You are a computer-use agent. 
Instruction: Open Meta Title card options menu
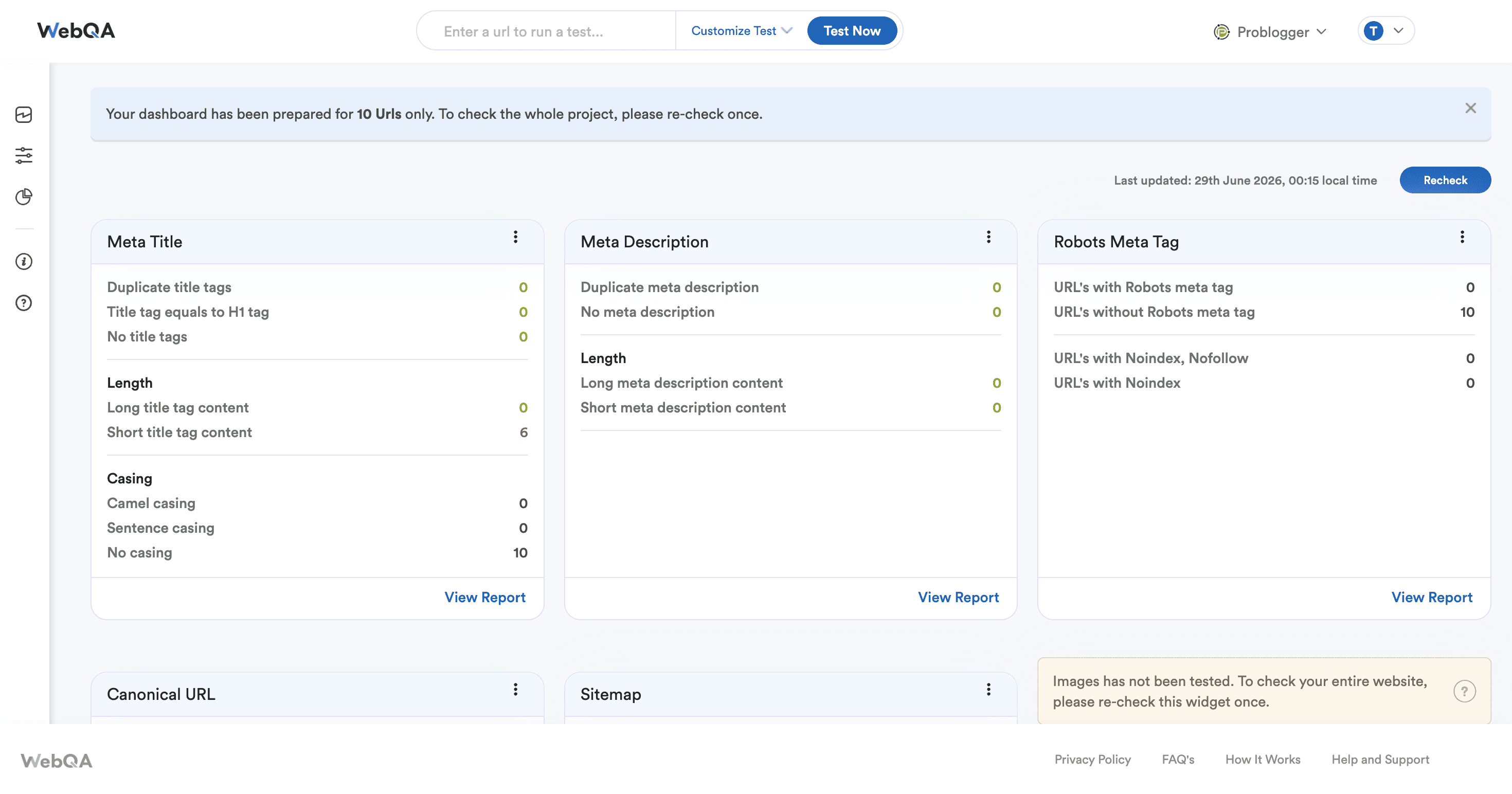pyautogui.click(x=515, y=237)
